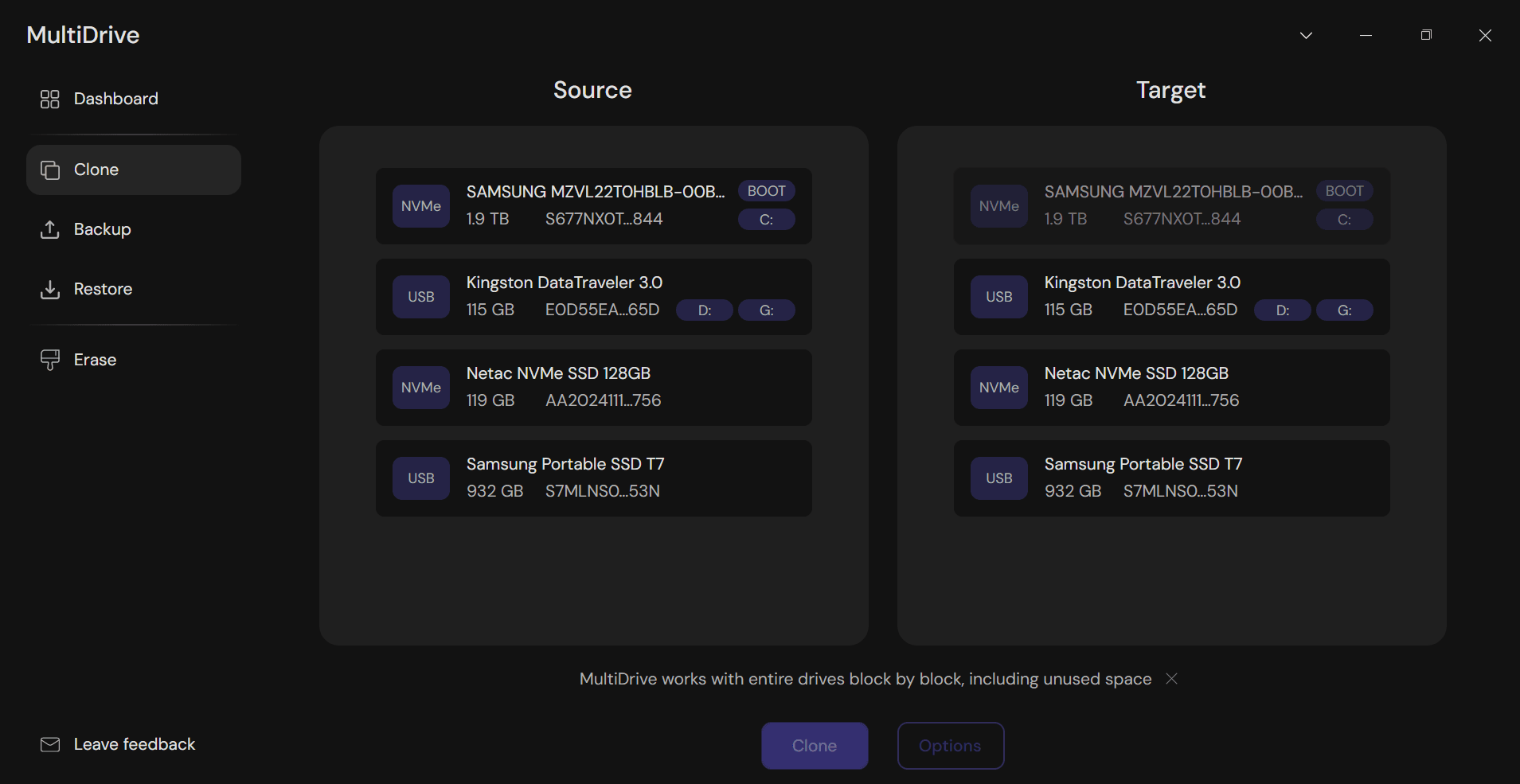The image size is (1520, 784).
Task: Click D: tag on Source Kingston drive
Action: point(705,310)
